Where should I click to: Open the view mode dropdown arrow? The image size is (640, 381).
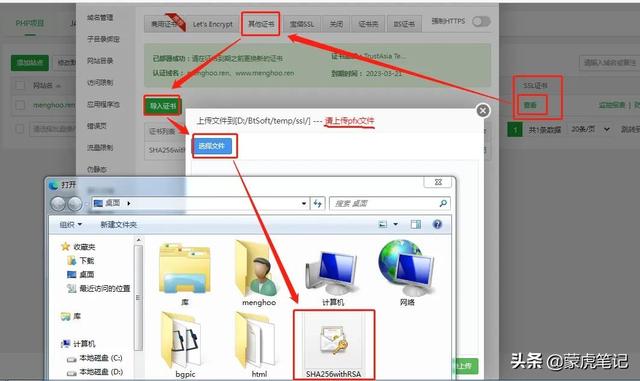pyautogui.click(x=395, y=224)
